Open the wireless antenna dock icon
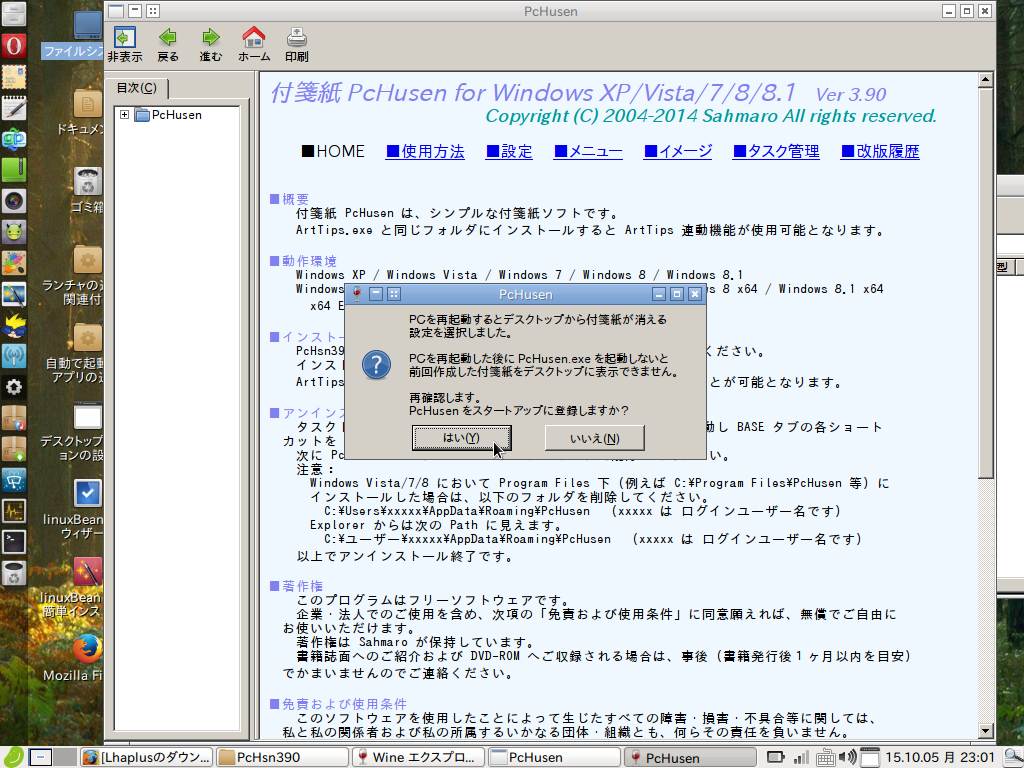The width and height of the screenshot is (1024, 768). 14,356
